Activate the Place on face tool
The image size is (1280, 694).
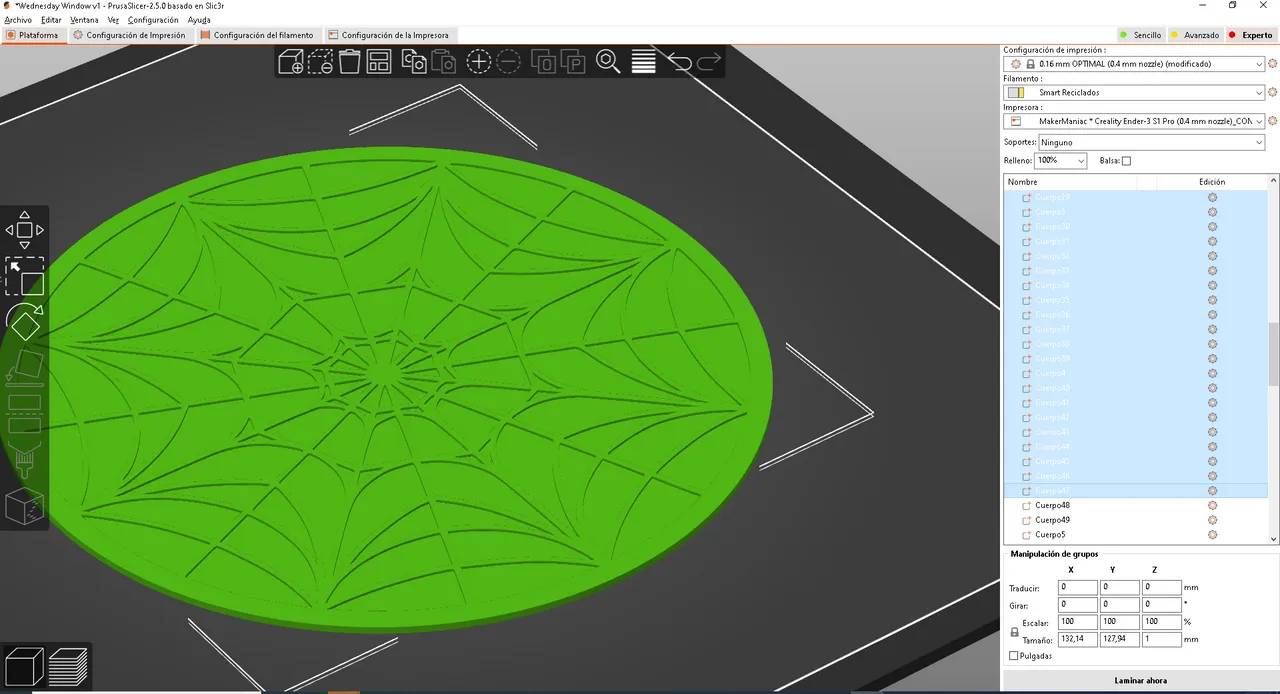pyautogui.click(x=24, y=366)
